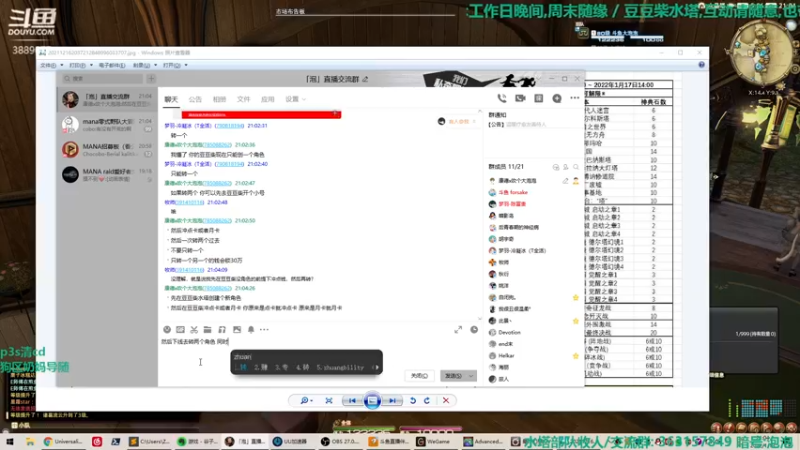Open the photo viewer help icon

702,65
